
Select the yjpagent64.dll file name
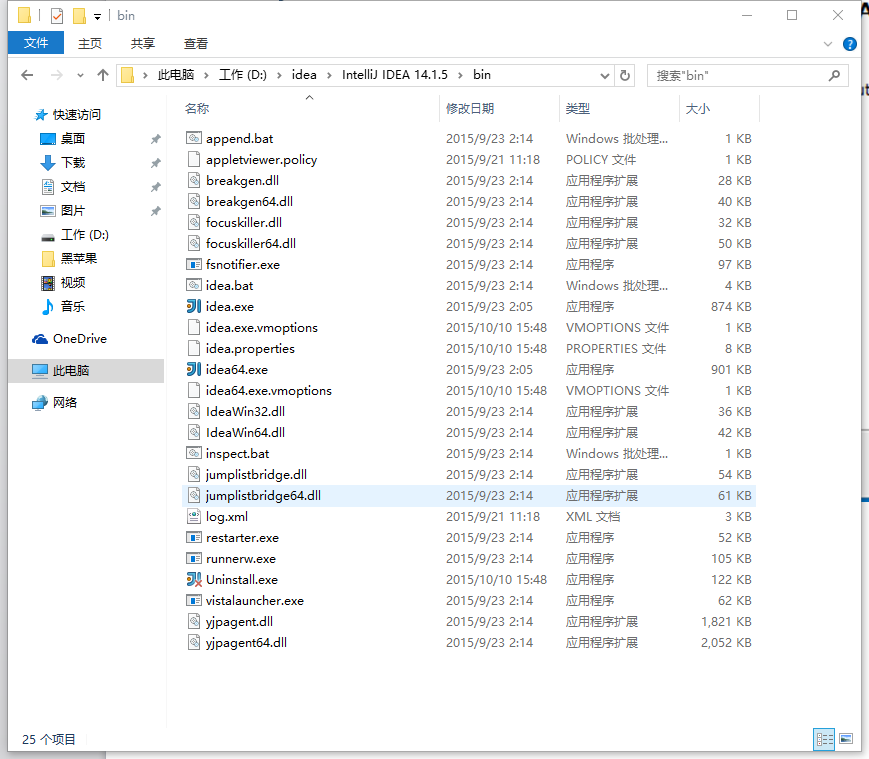[x=246, y=643]
